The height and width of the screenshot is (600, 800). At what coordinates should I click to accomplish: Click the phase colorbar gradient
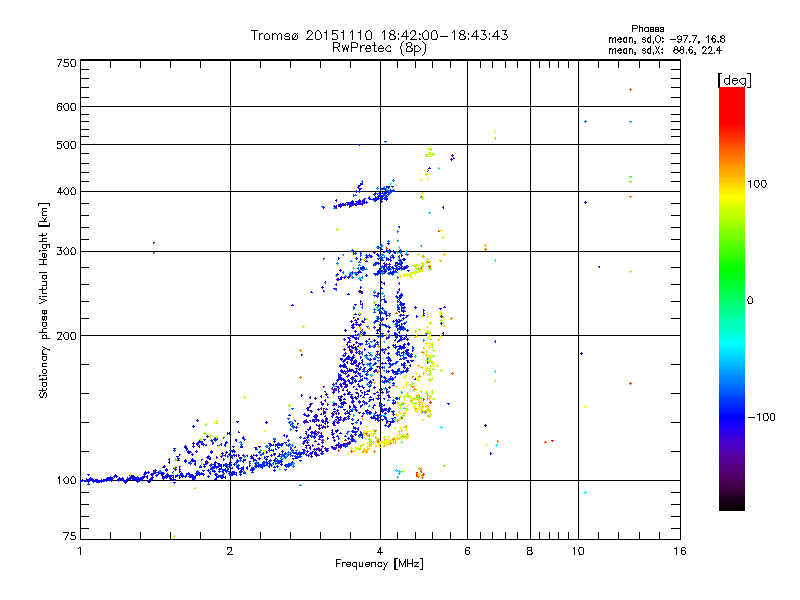[x=732, y=298]
